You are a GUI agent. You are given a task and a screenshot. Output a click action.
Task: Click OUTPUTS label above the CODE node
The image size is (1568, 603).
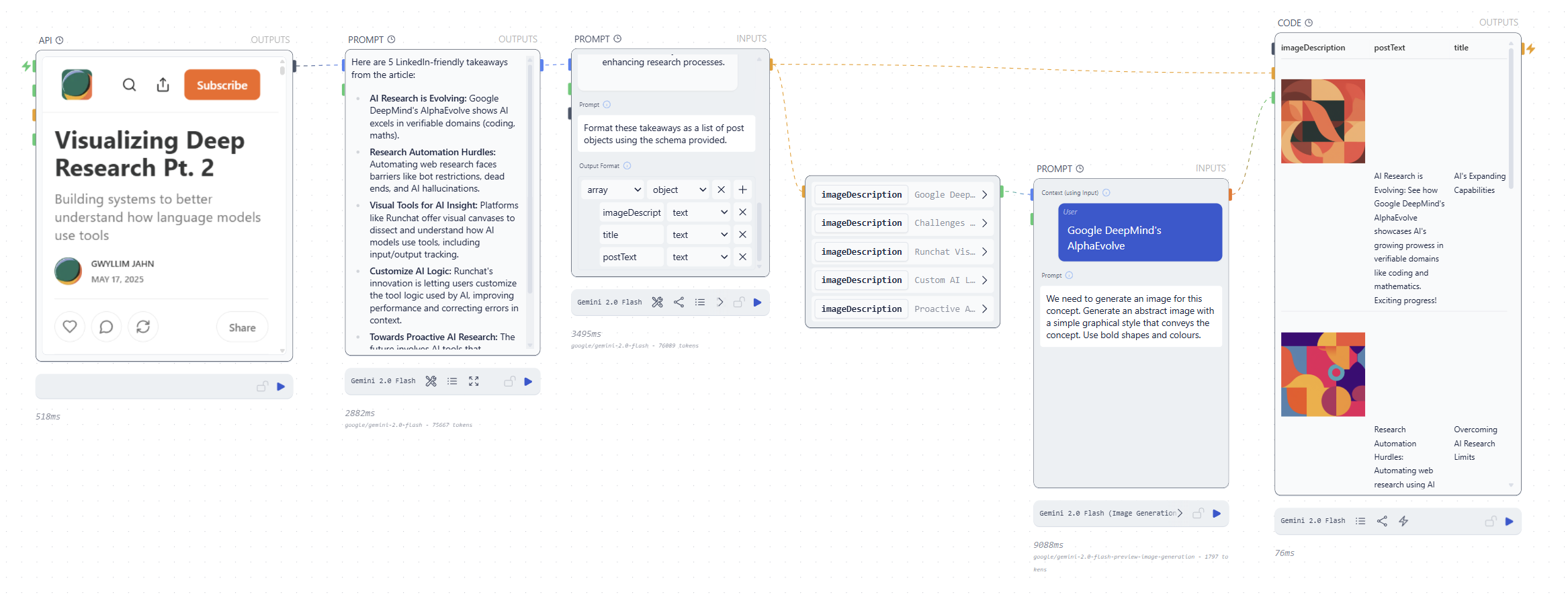(x=1498, y=23)
